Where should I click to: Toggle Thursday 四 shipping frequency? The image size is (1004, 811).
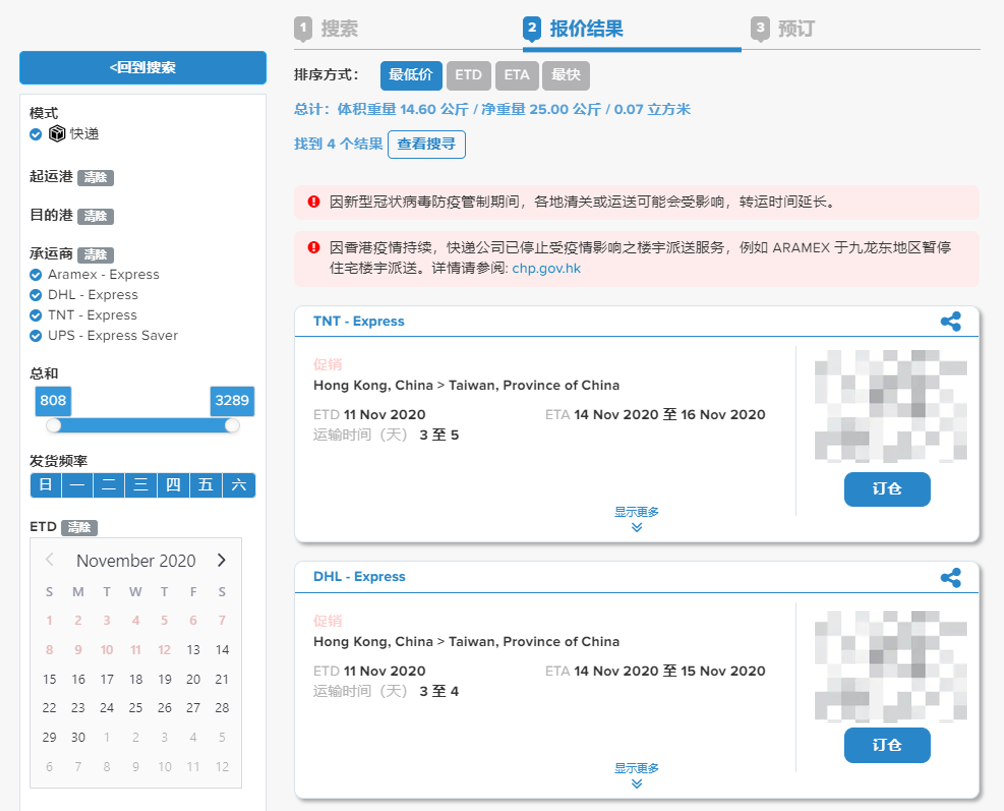174,485
